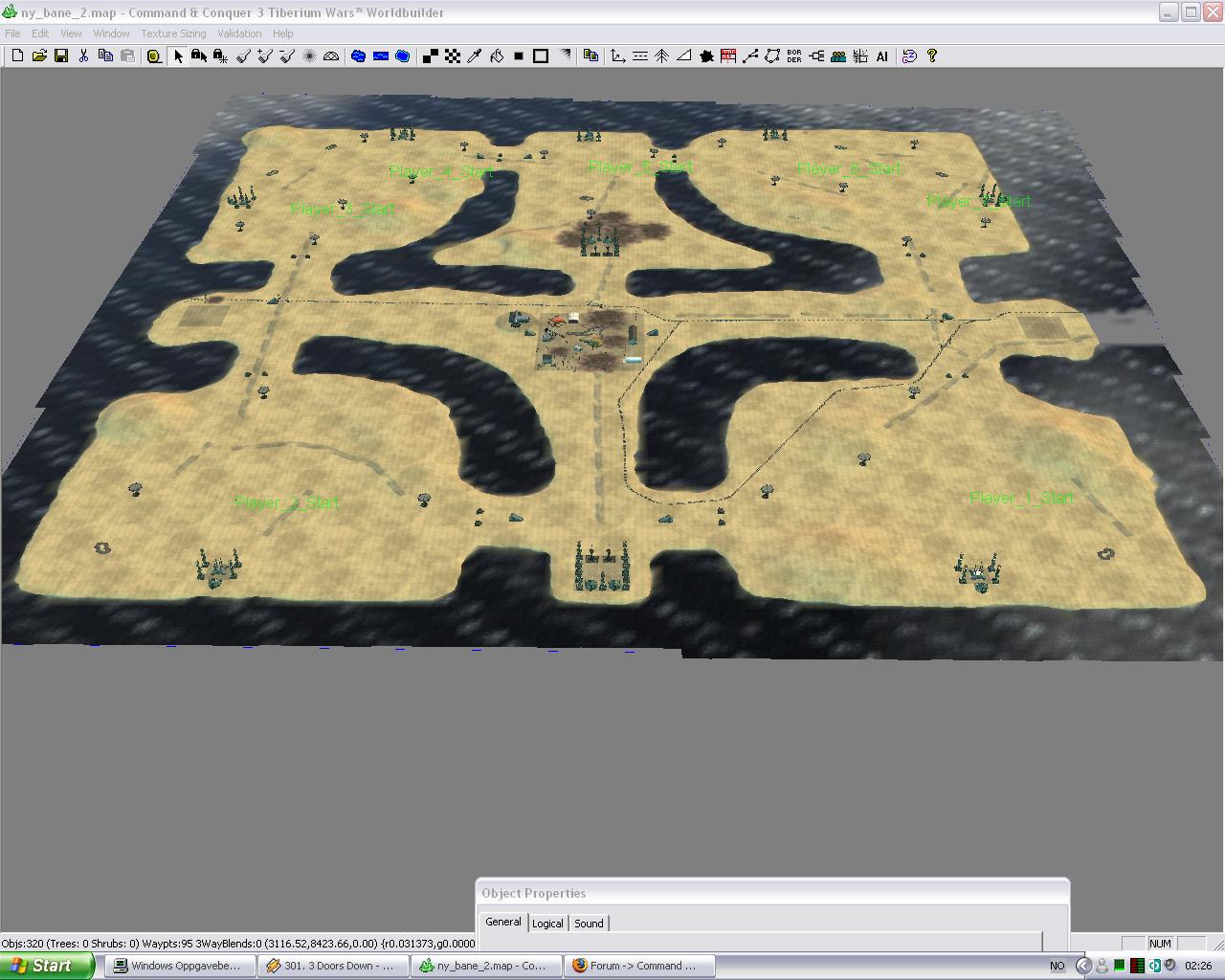Viewport: 1225px width, 980px height.
Task: Choose the lock-with-arrow tool
Action: tap(199, 56)
